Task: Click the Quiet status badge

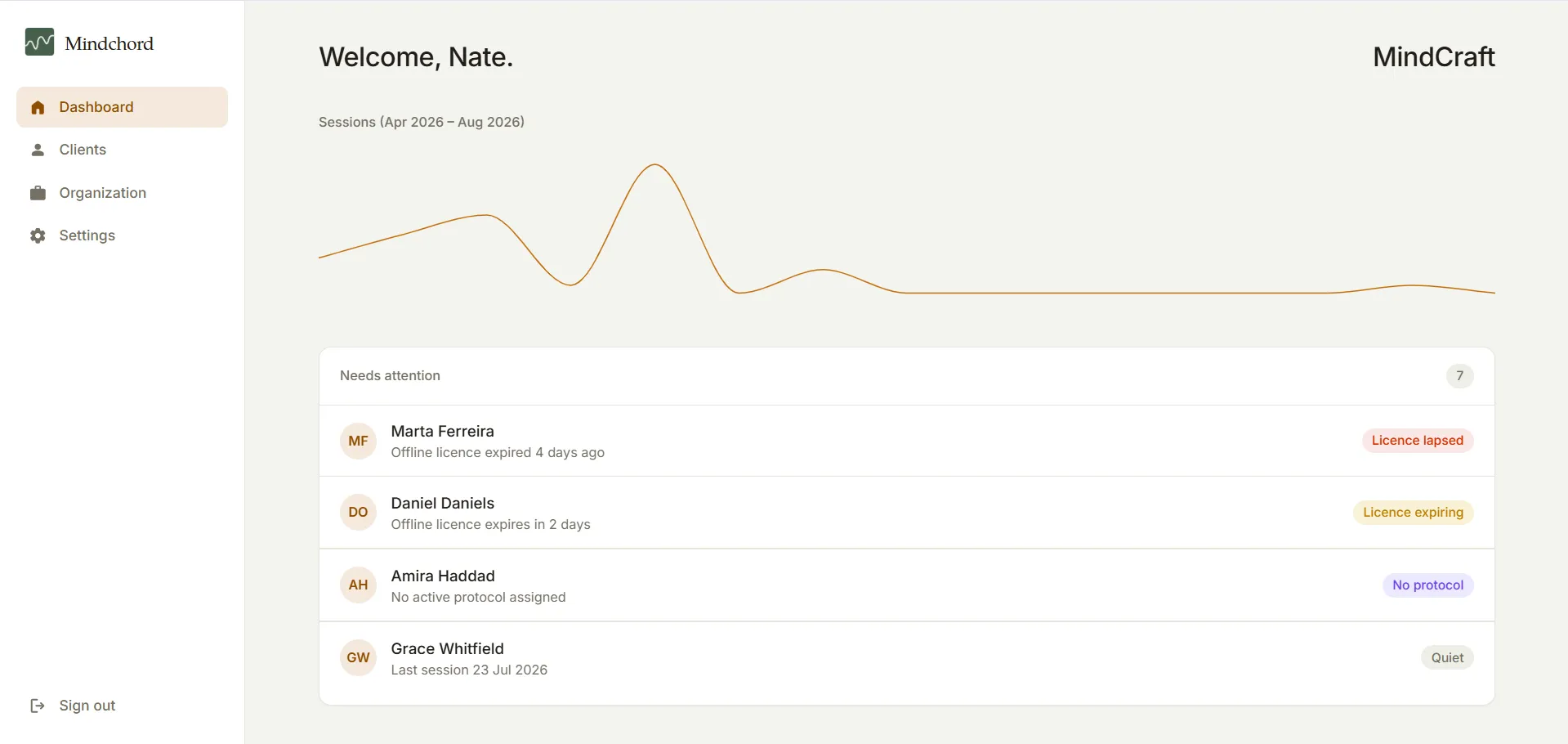Action: pos(1447,658)
